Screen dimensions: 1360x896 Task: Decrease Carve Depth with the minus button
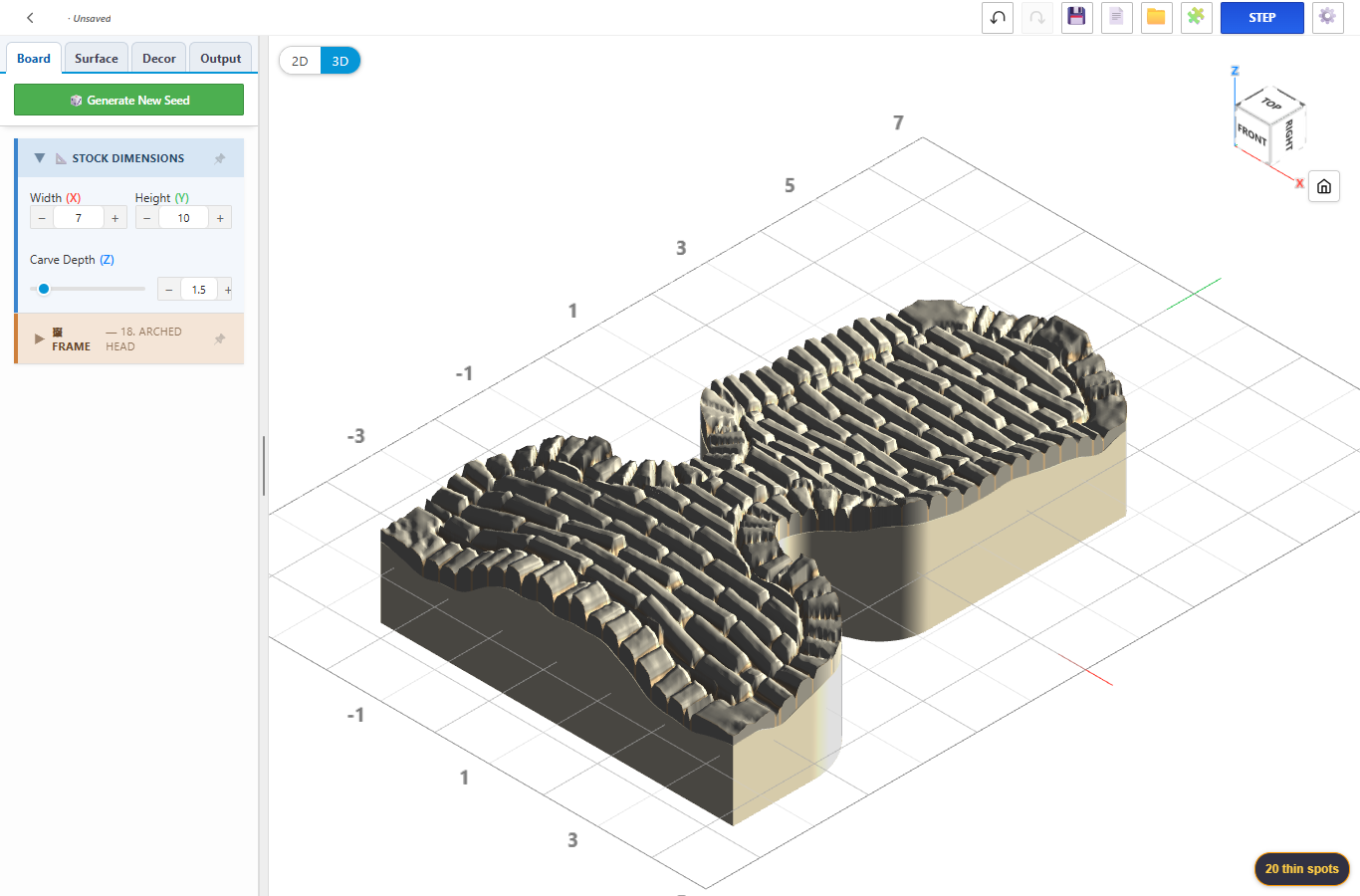coord(169,290)
